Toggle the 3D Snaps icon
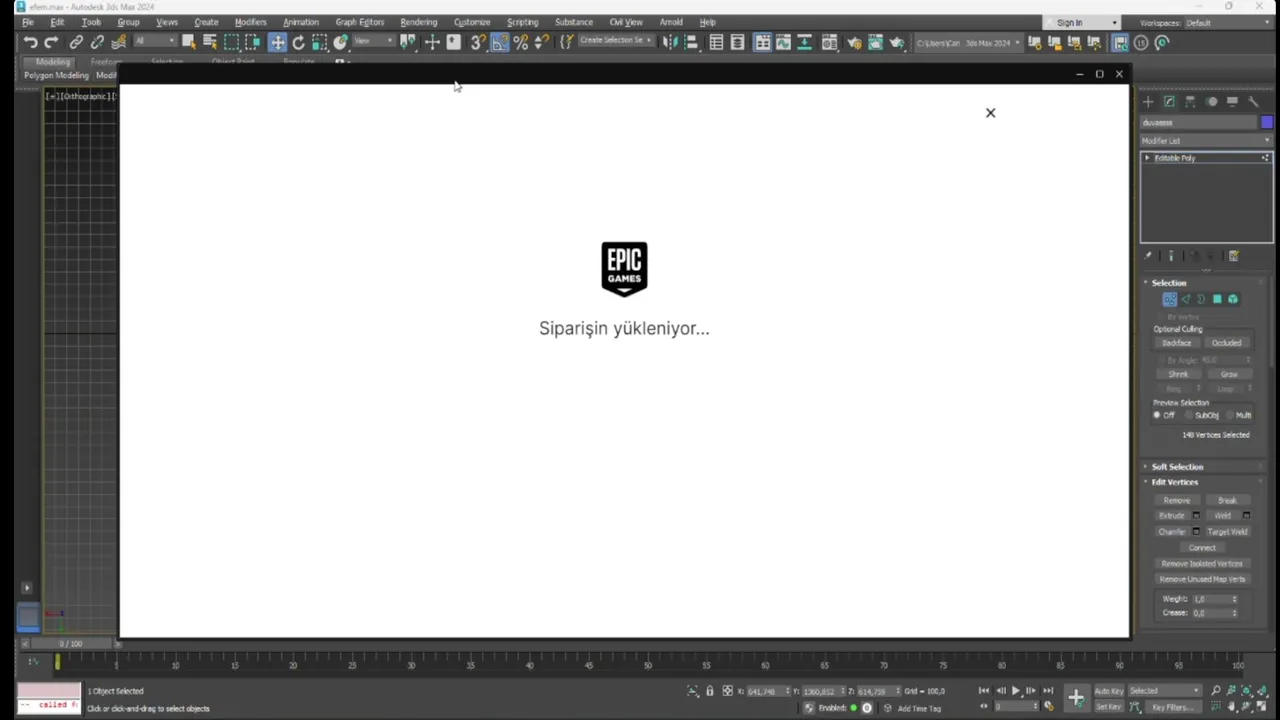1280x720 pixels. (x=478, y=42)
